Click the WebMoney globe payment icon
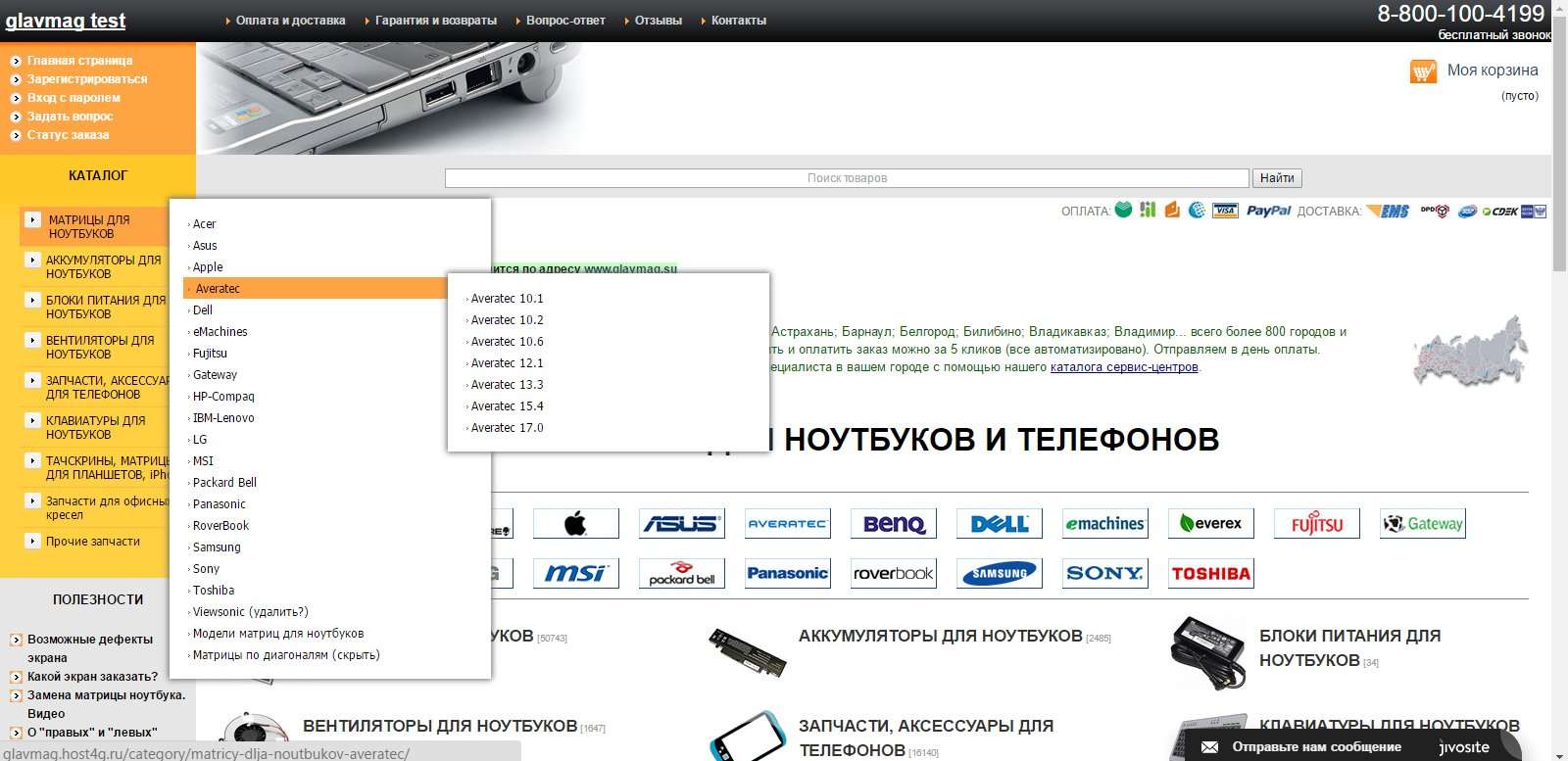This screenshot has width=1568, height=761. coord(1197,210)
